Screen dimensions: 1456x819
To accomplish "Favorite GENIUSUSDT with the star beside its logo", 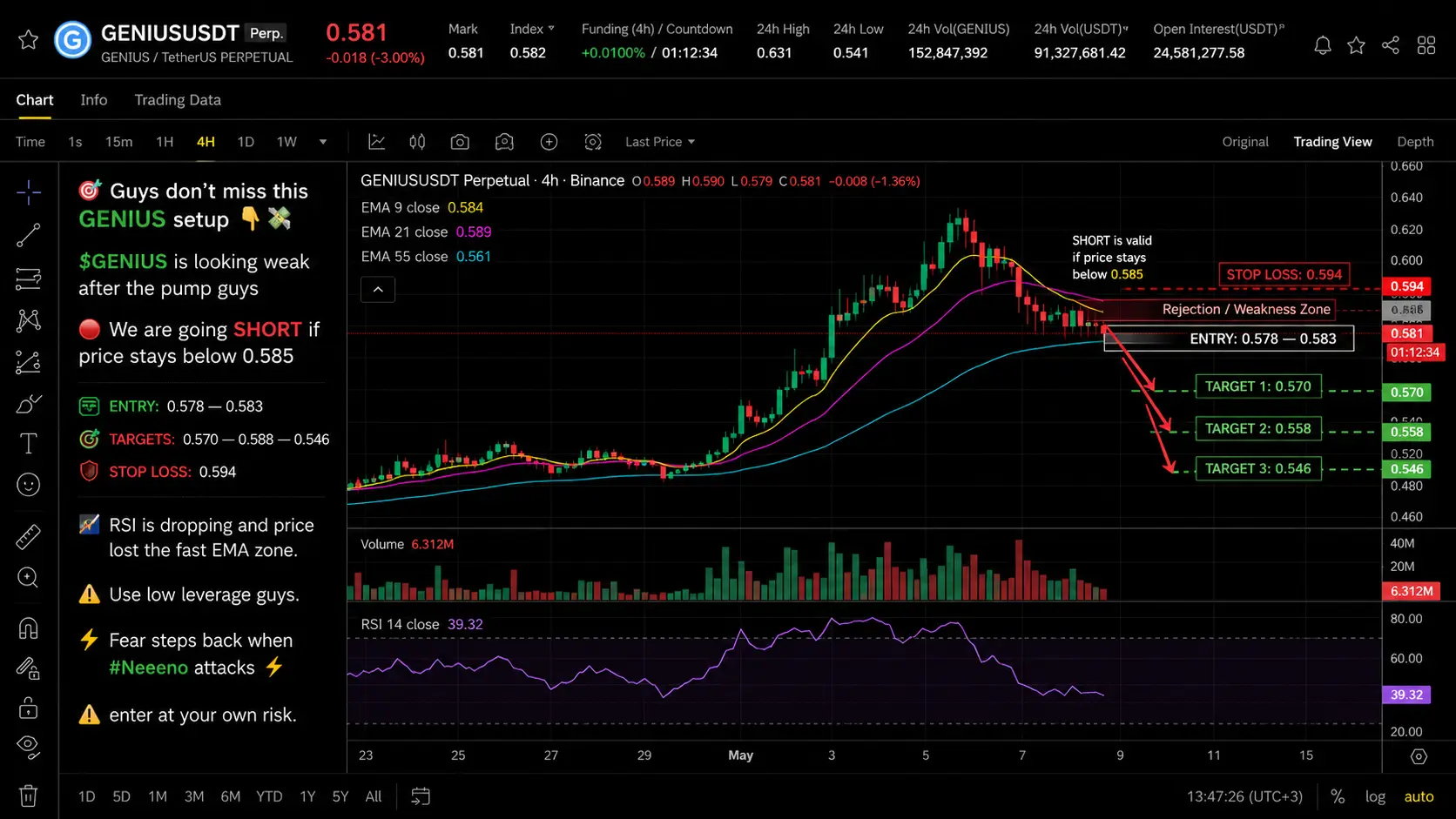I will [28, 40].
